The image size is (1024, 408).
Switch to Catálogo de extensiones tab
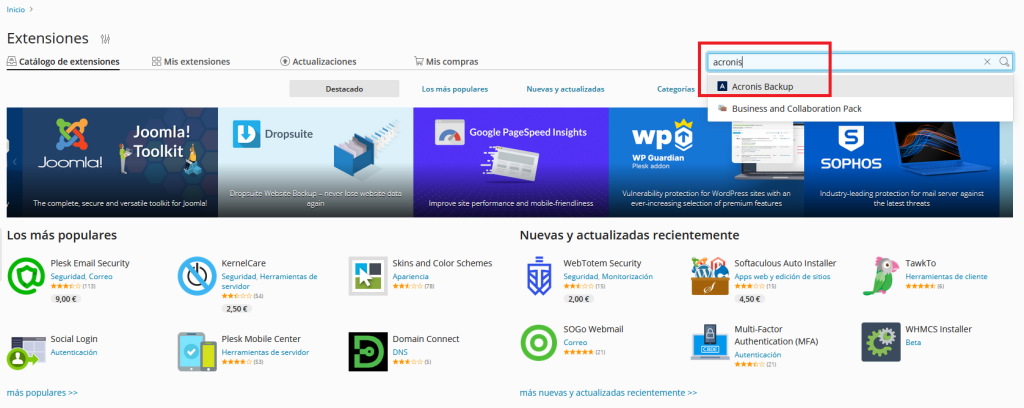point(63,62)
